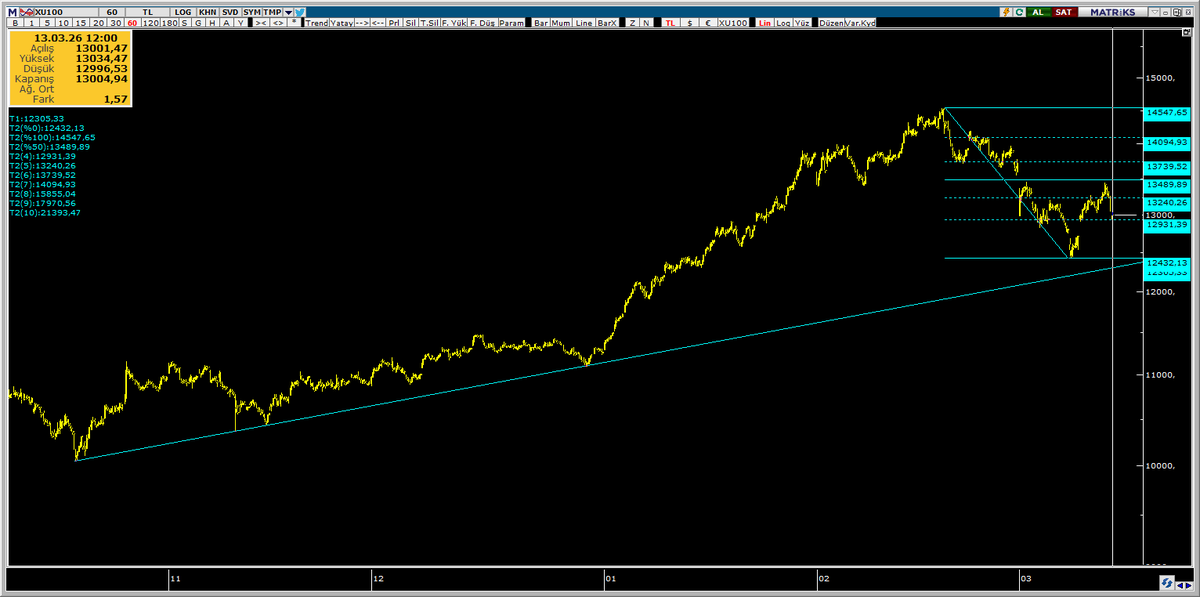
Task: Select the 15 minute period
Action: coord(81,23)
